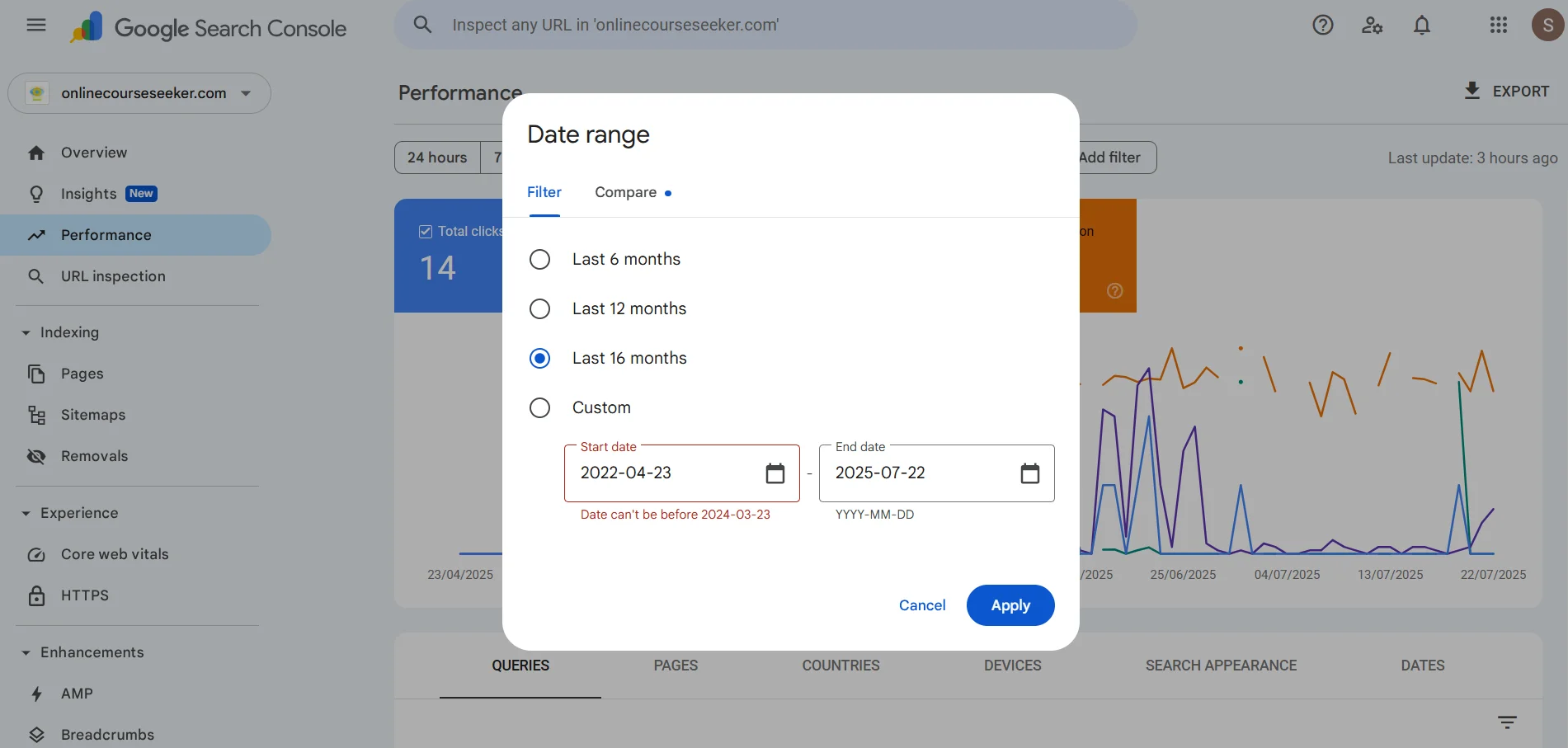The image size is (1568, 748).
Task: Switch to the Compare tab
Action: 626,193
